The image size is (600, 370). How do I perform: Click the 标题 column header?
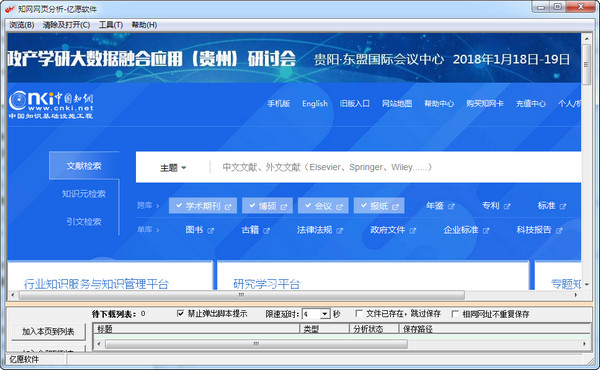pos(196,329)
